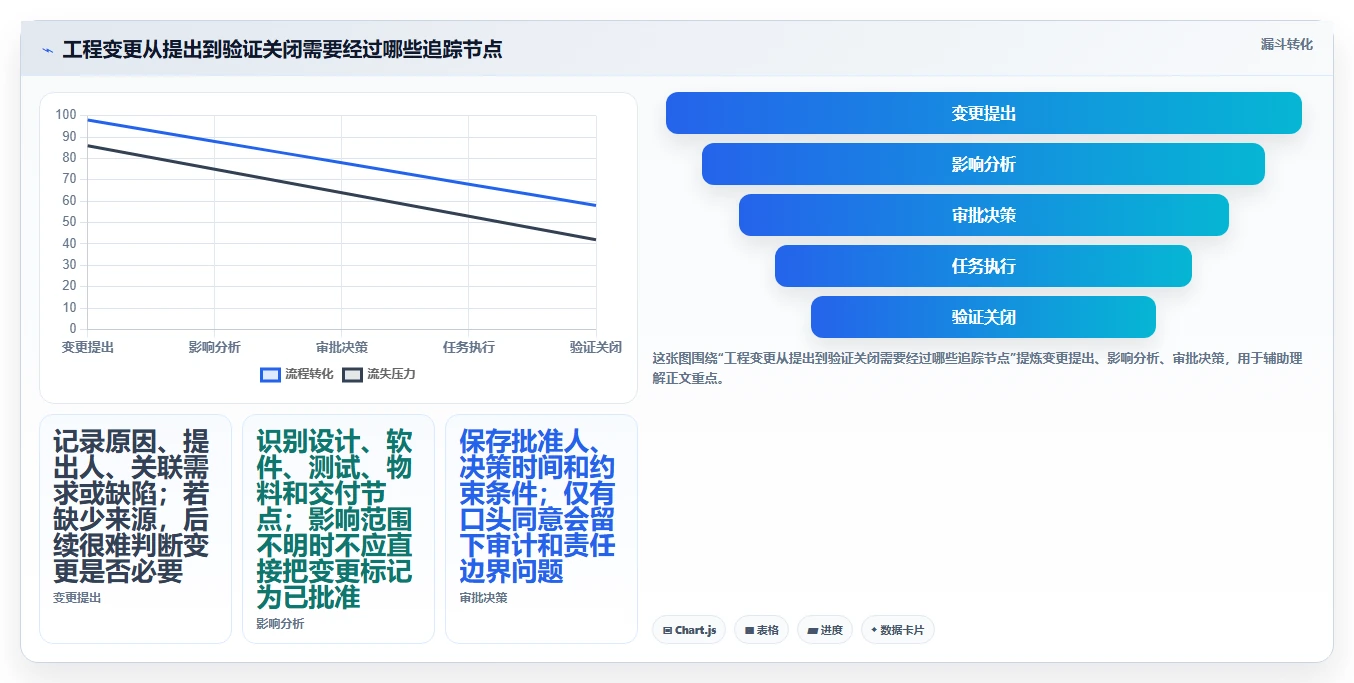Click the 验证关闭 x-axis label
This screenshot has height=683, width=1354.
pos(596,347)
